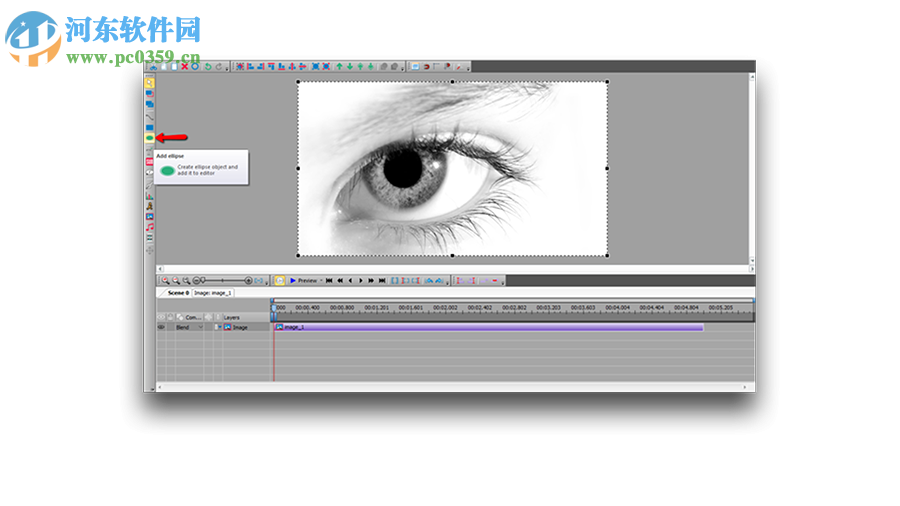This screenshot has height=506, width=900.
Task: Click the canvas horizontal scrollbar left arrow
Action: (x=160, y=268)
